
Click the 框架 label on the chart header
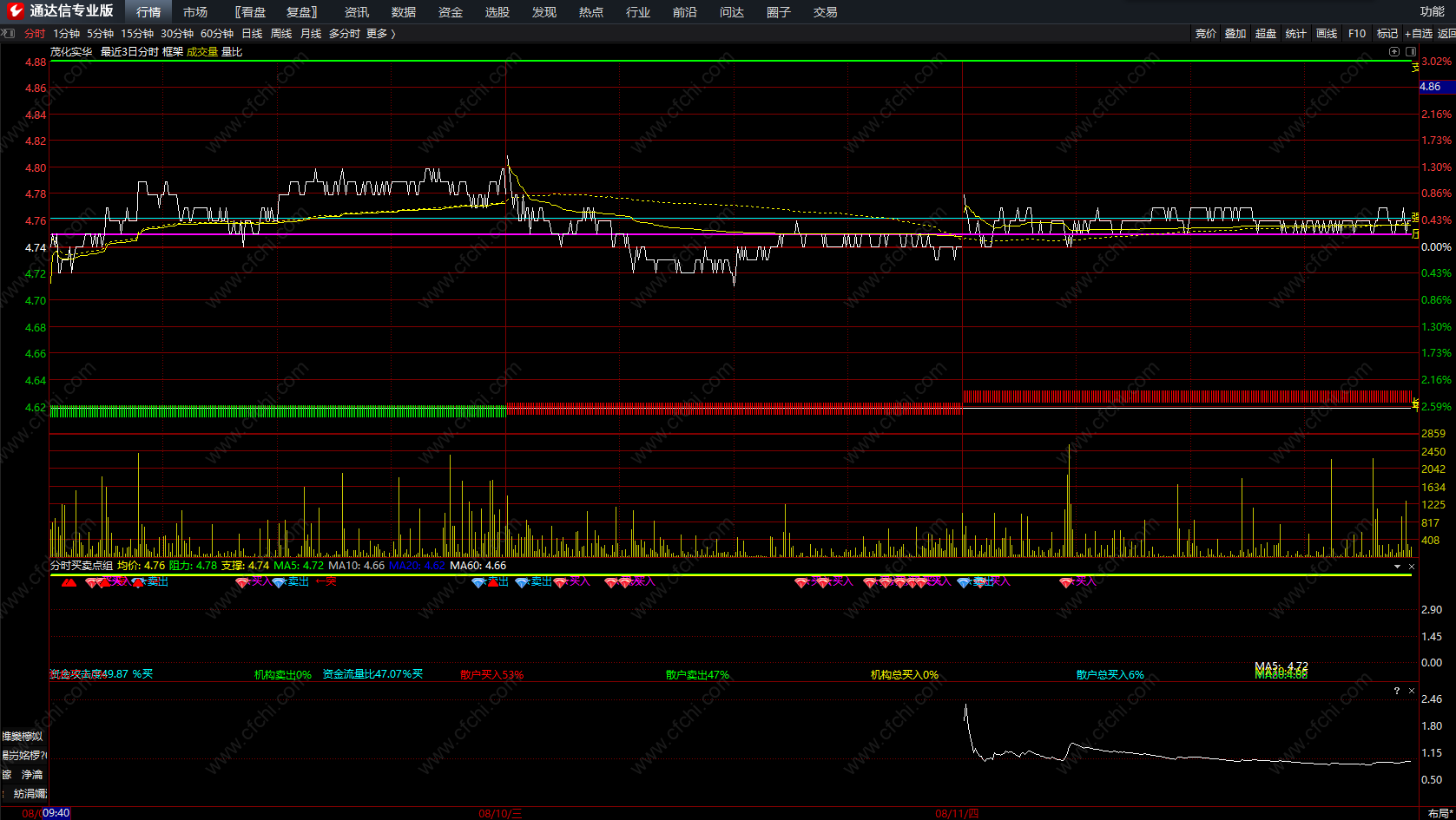point(173,52)
